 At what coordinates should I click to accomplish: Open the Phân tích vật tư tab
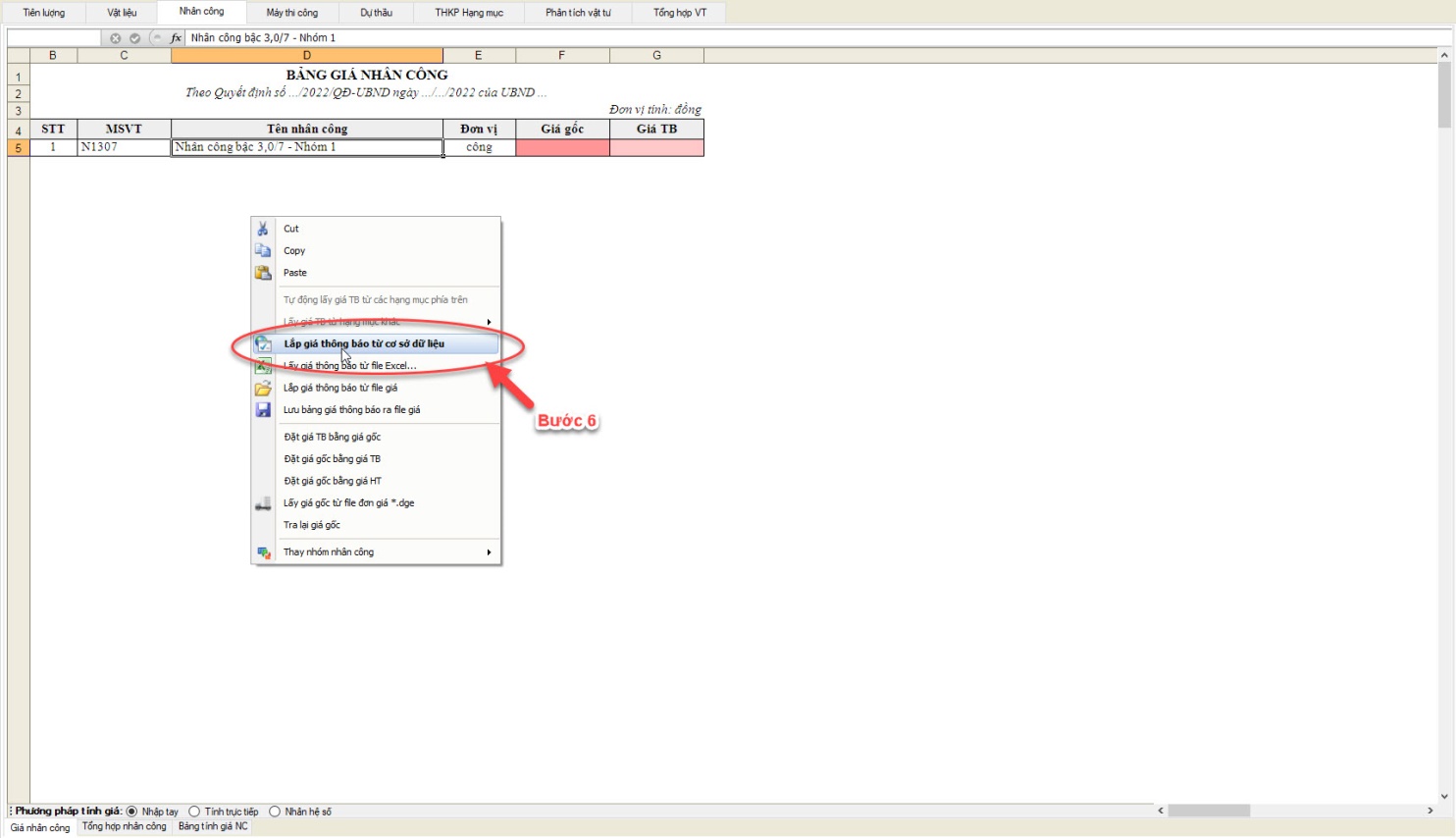(x=578, y=13)
